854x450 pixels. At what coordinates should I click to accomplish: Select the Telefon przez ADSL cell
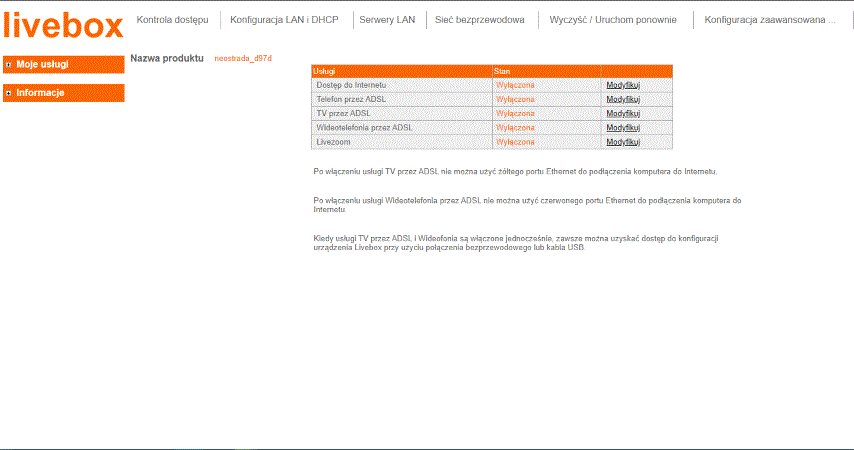(402, 99)
